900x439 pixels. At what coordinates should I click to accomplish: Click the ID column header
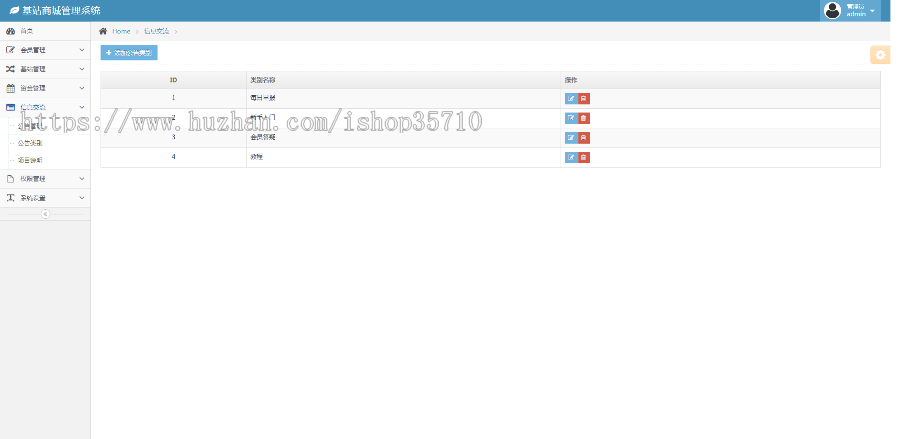[173, 80]
